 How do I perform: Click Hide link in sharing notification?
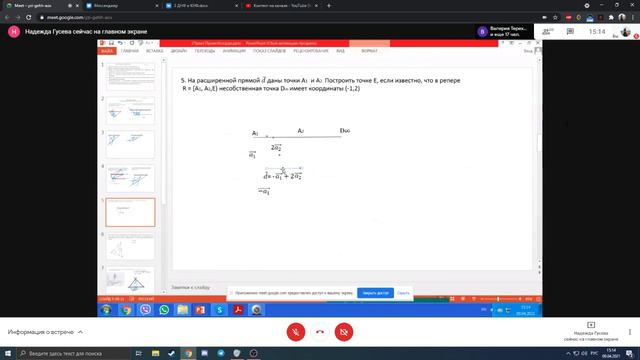[x=403, y=293]
